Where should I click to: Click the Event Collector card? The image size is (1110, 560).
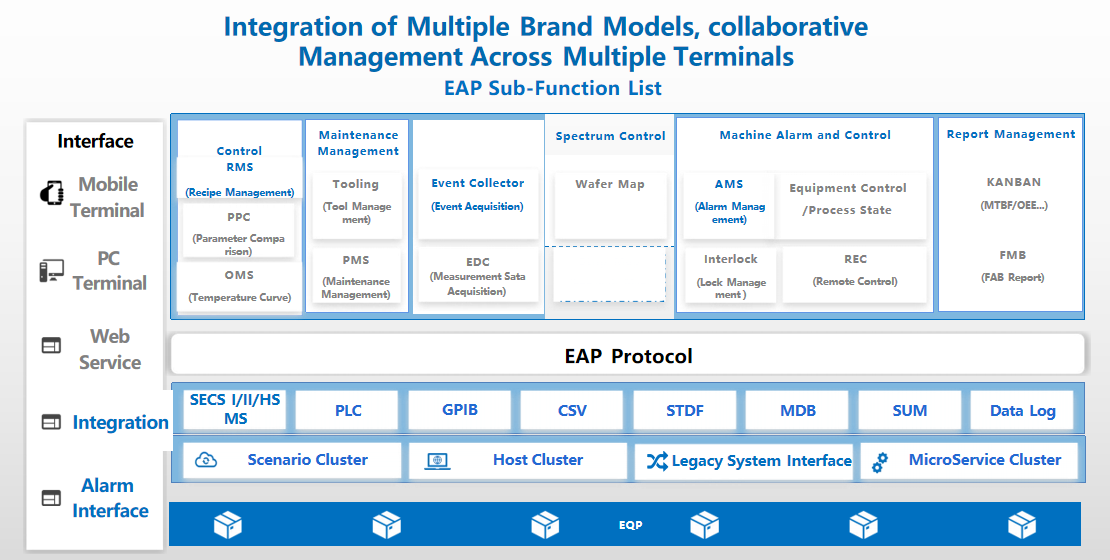coord(478,204)
